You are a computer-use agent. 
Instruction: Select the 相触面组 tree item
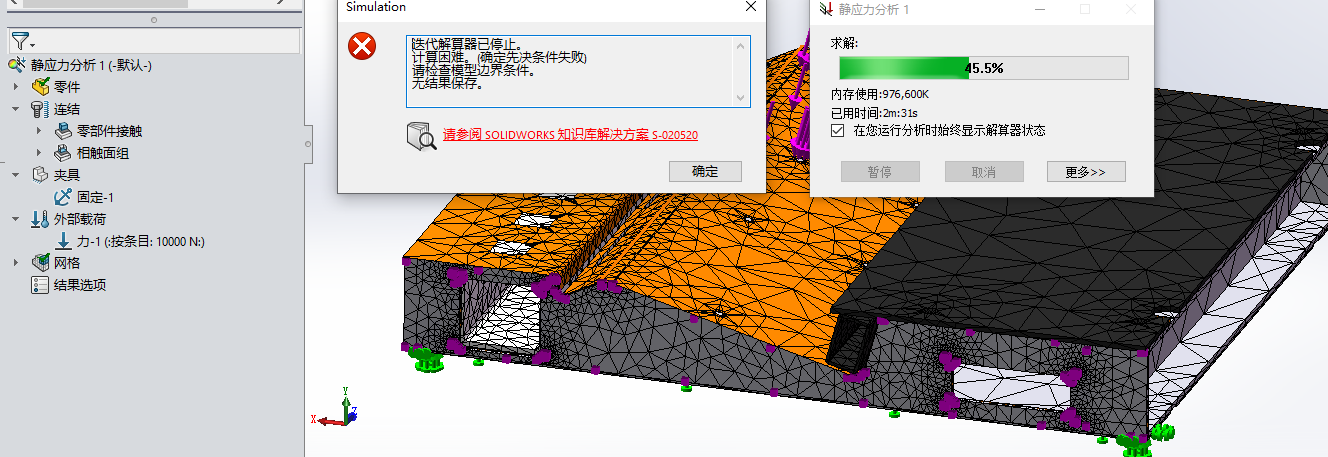pos(102,153)
